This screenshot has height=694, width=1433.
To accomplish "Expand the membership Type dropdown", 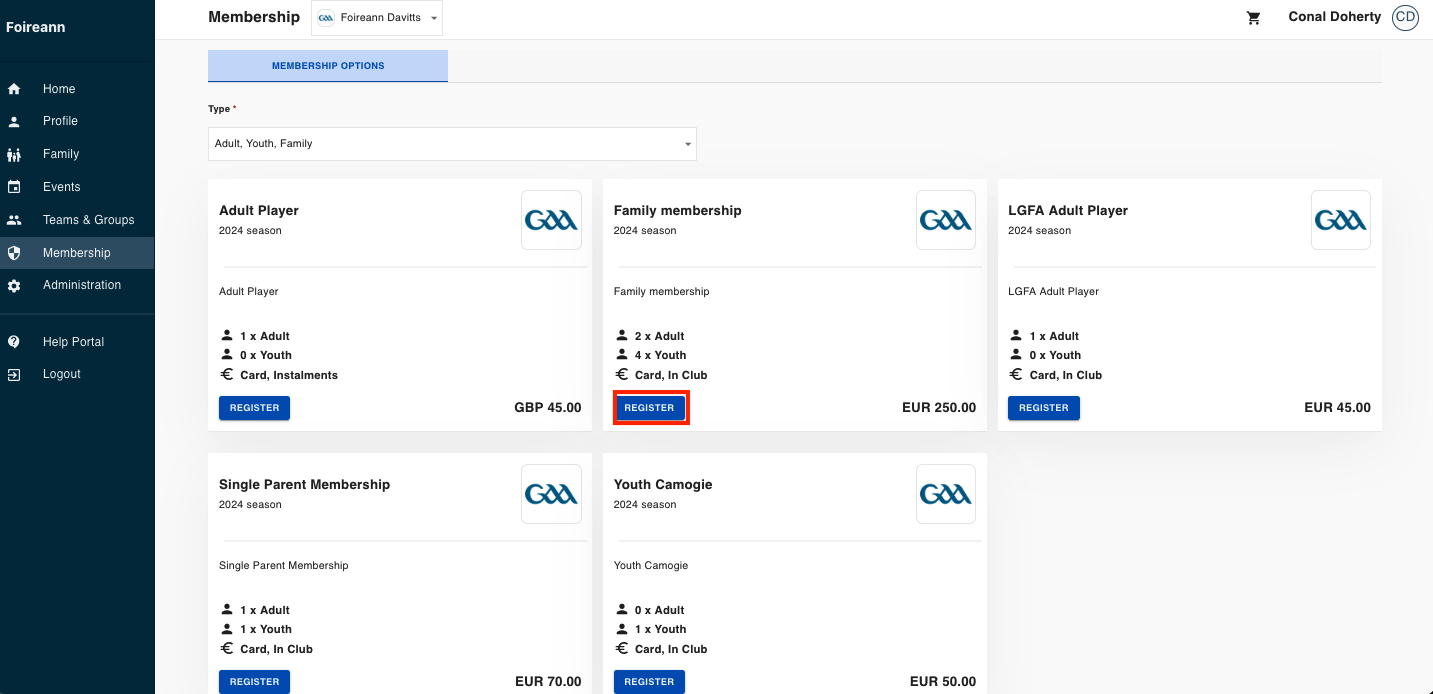I will tap(452, 144).
